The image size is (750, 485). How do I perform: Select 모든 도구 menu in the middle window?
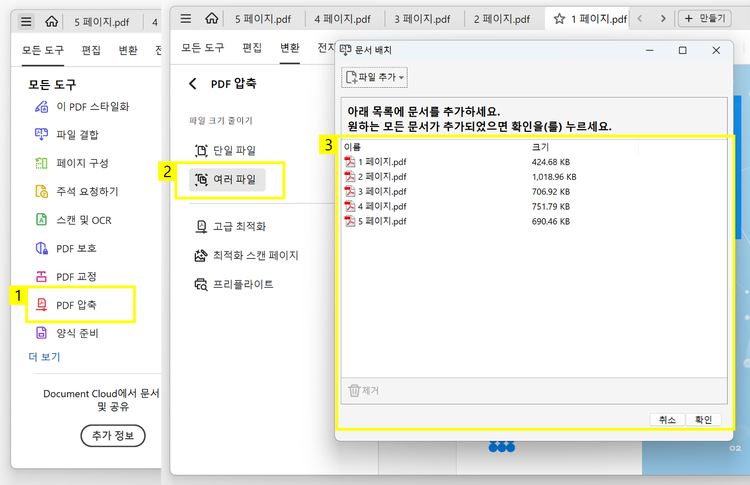[203, 48]
